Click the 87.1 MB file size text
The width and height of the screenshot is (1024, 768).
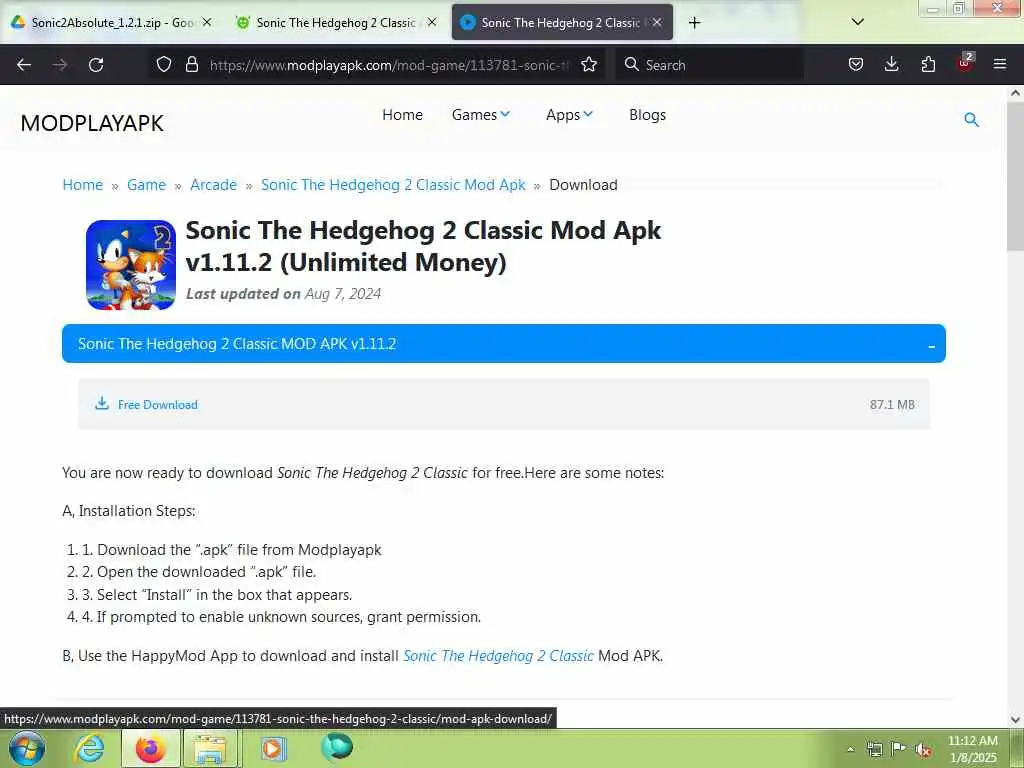pos(892,405)
